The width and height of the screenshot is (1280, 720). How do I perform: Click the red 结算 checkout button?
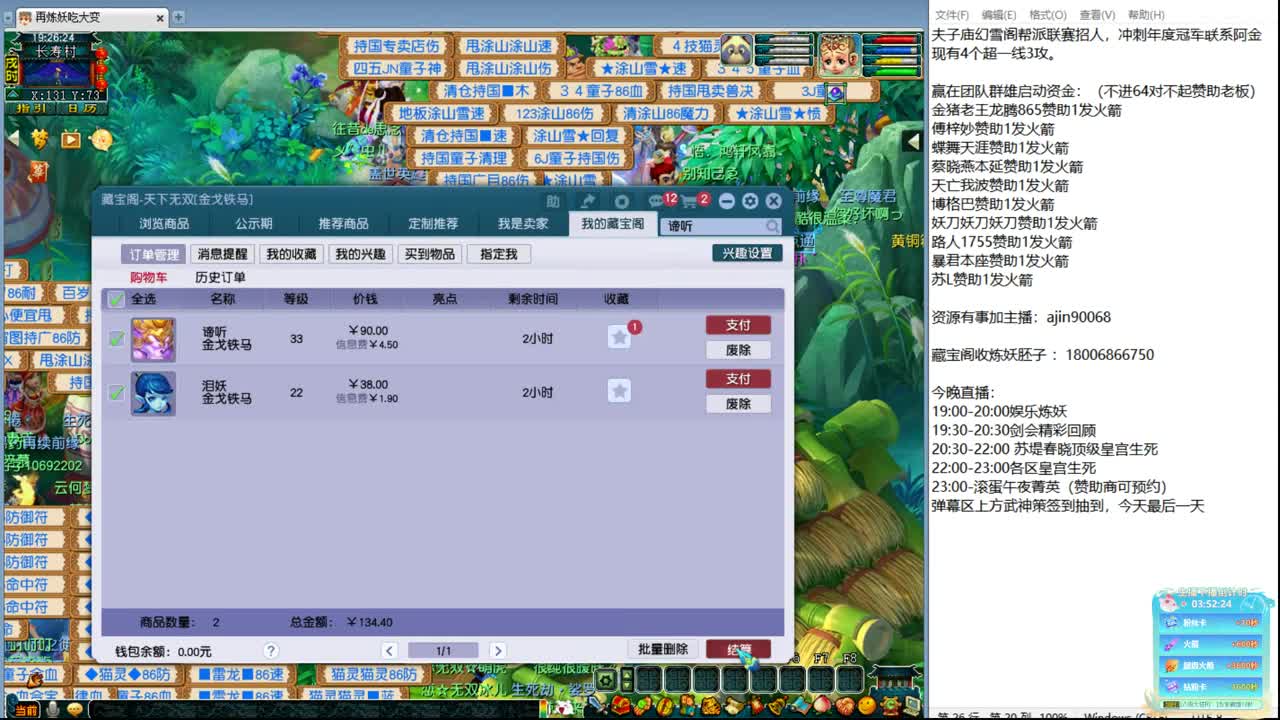point(738,649)
